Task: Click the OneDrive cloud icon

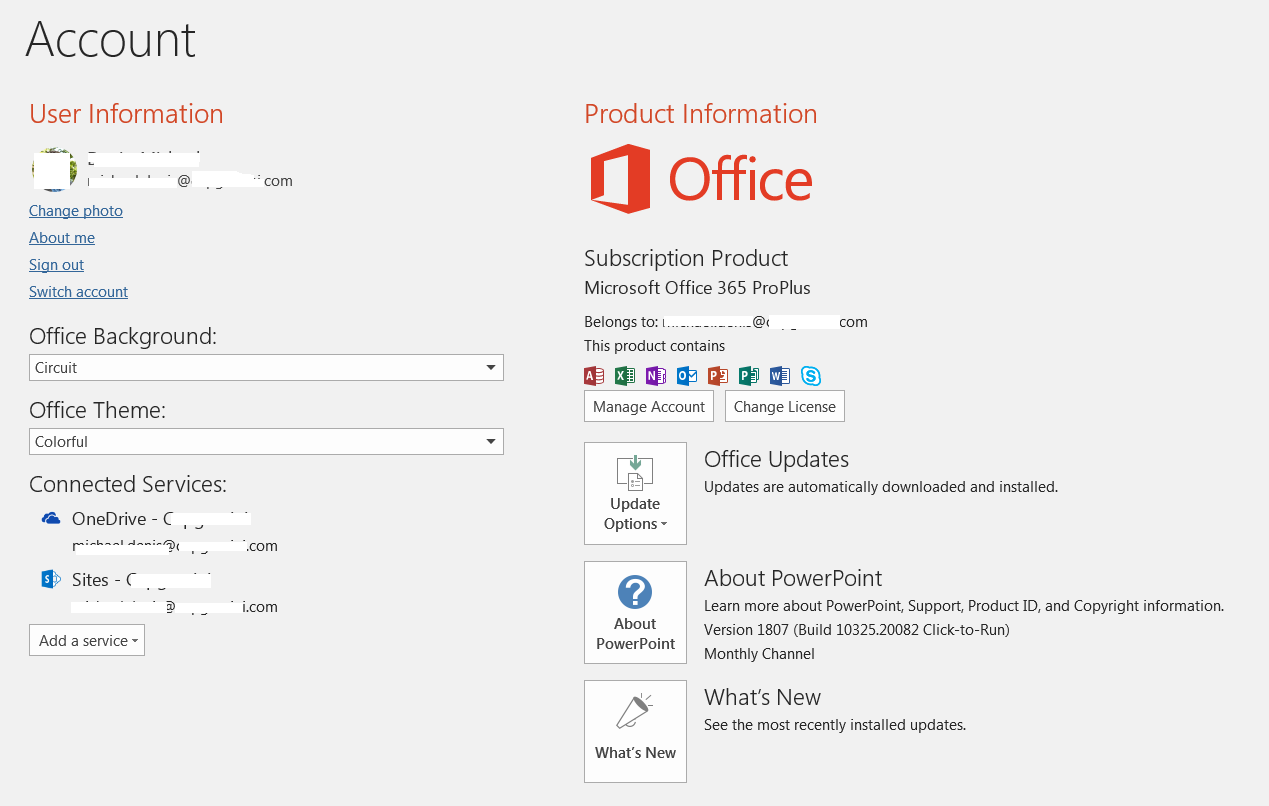Action: (x=51, y=518)
